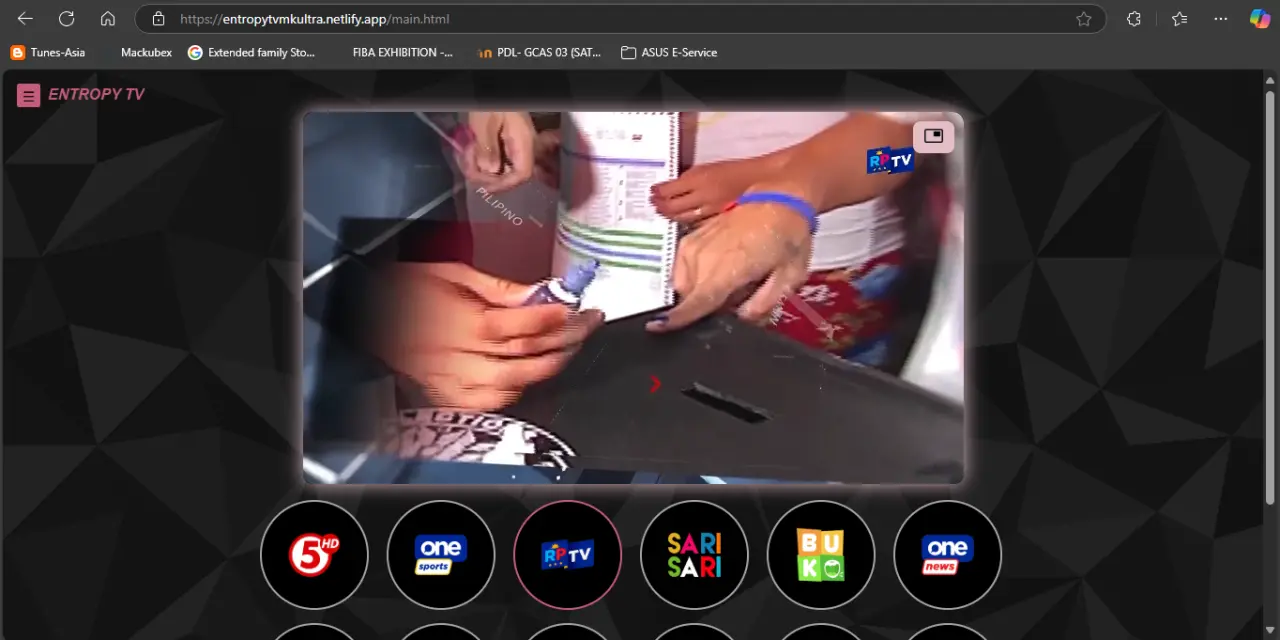Open browser extensions menu

pos(1134,19)
